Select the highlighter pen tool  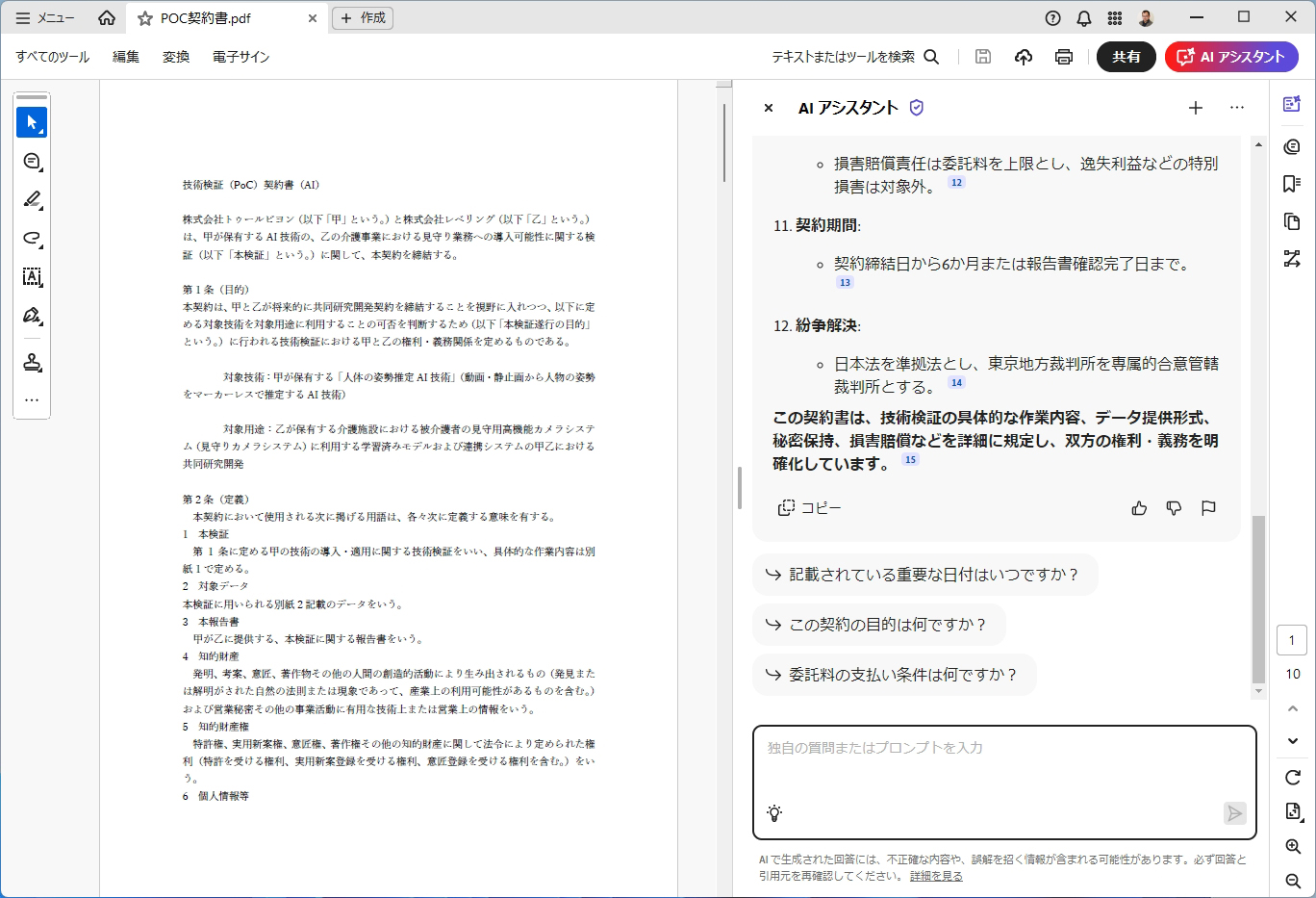point(32,199)
